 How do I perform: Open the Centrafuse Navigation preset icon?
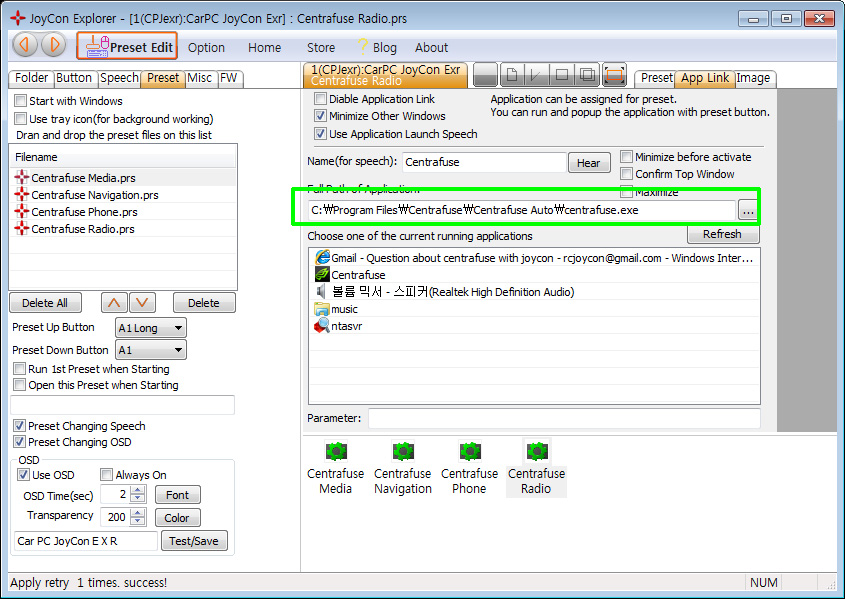[403, 468]
